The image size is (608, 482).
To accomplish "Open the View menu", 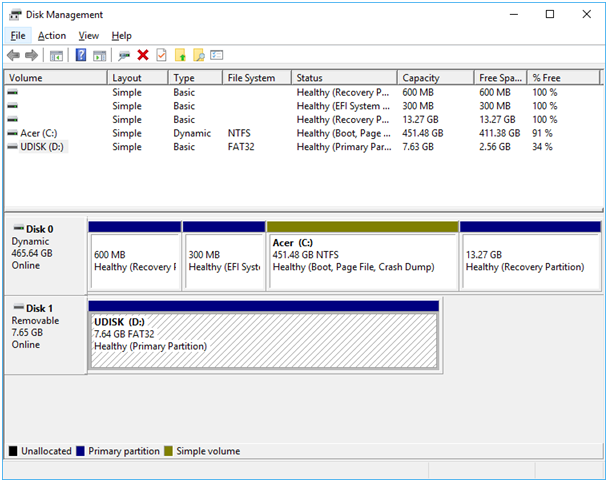I will [x=89, y=35].
